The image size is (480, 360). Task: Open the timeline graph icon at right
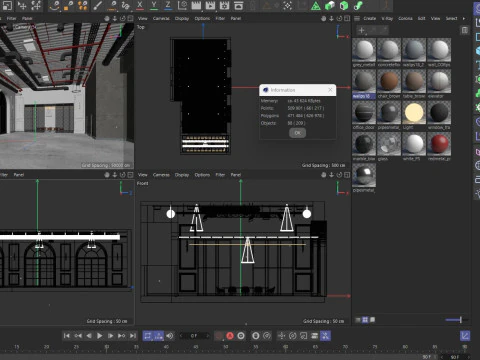[x=465, y=336]
